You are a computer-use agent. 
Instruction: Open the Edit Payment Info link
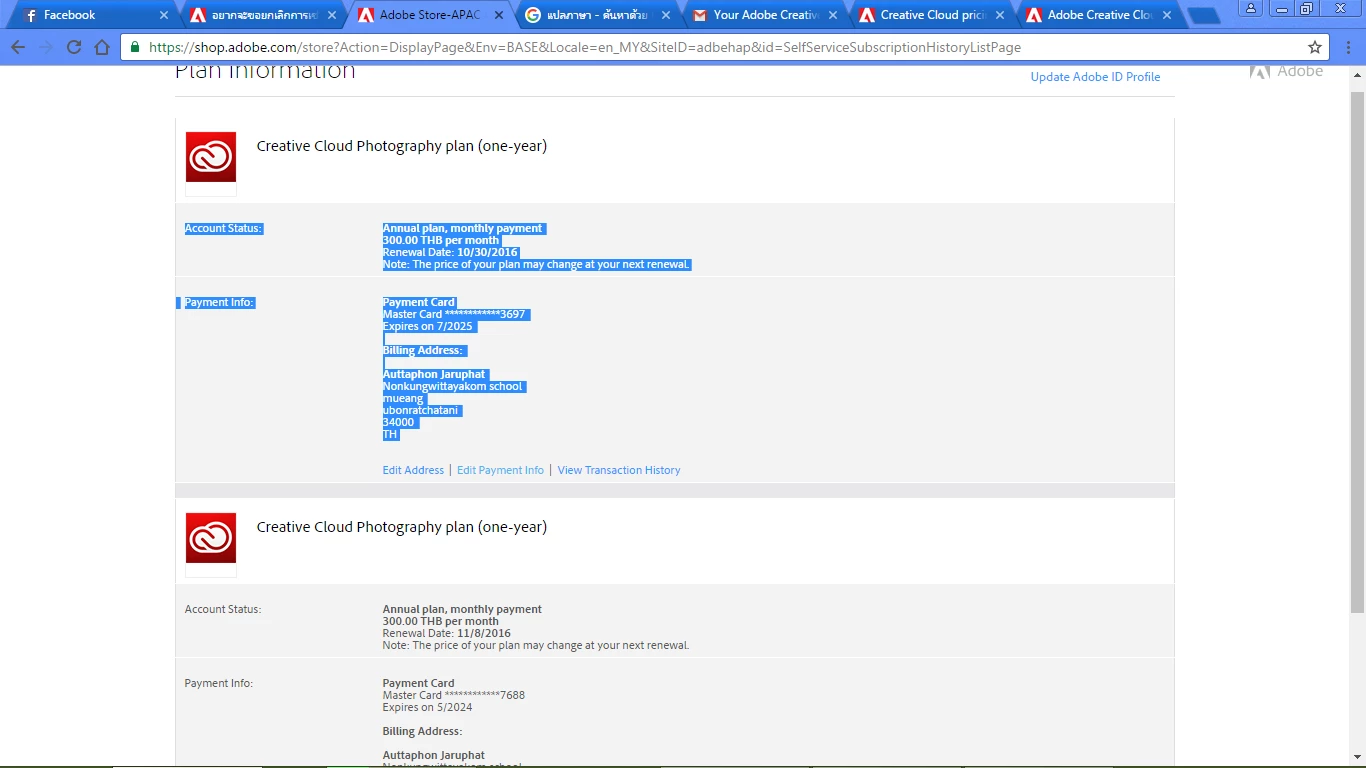tap(500, 470)
